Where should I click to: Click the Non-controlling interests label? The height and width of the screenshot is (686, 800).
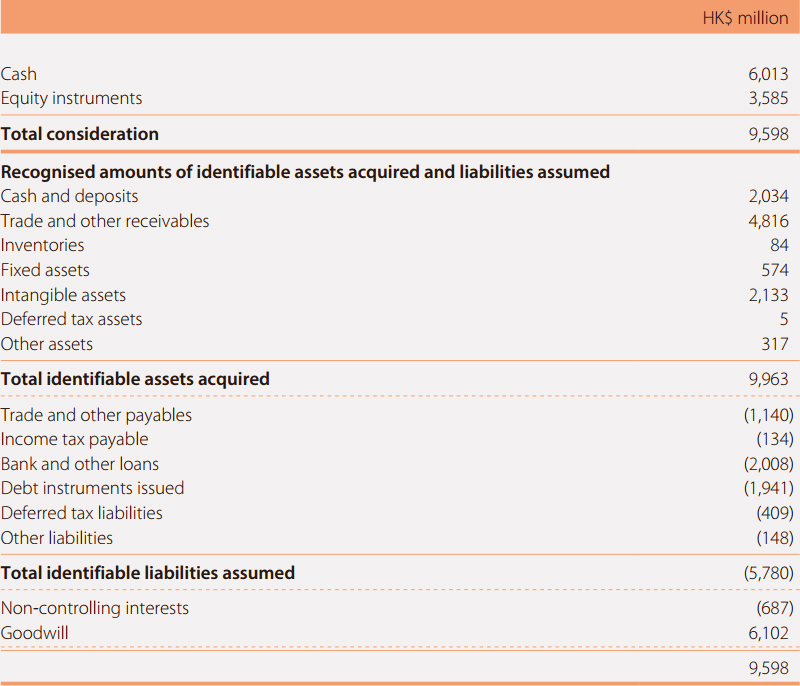click(x=95, y=608)
